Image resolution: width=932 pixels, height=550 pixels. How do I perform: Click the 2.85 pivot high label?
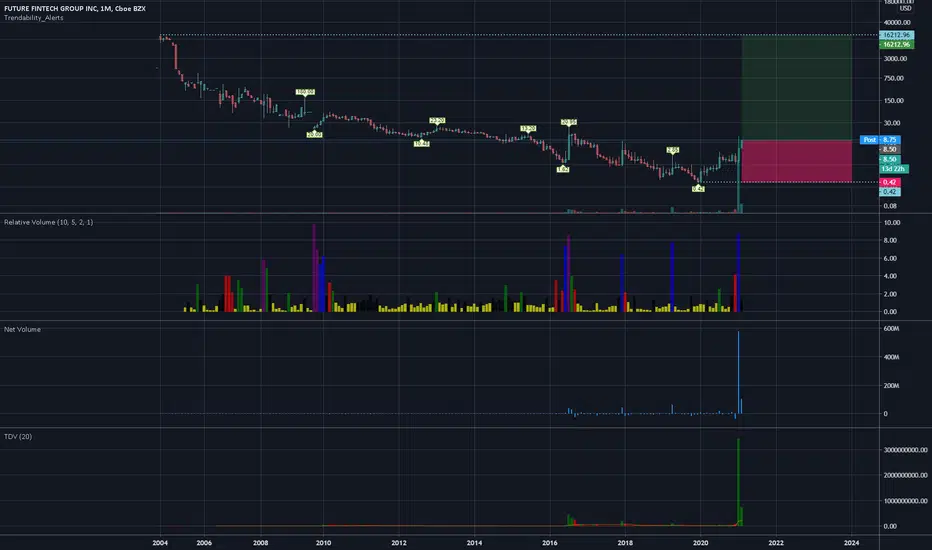(x=672, y=150)
